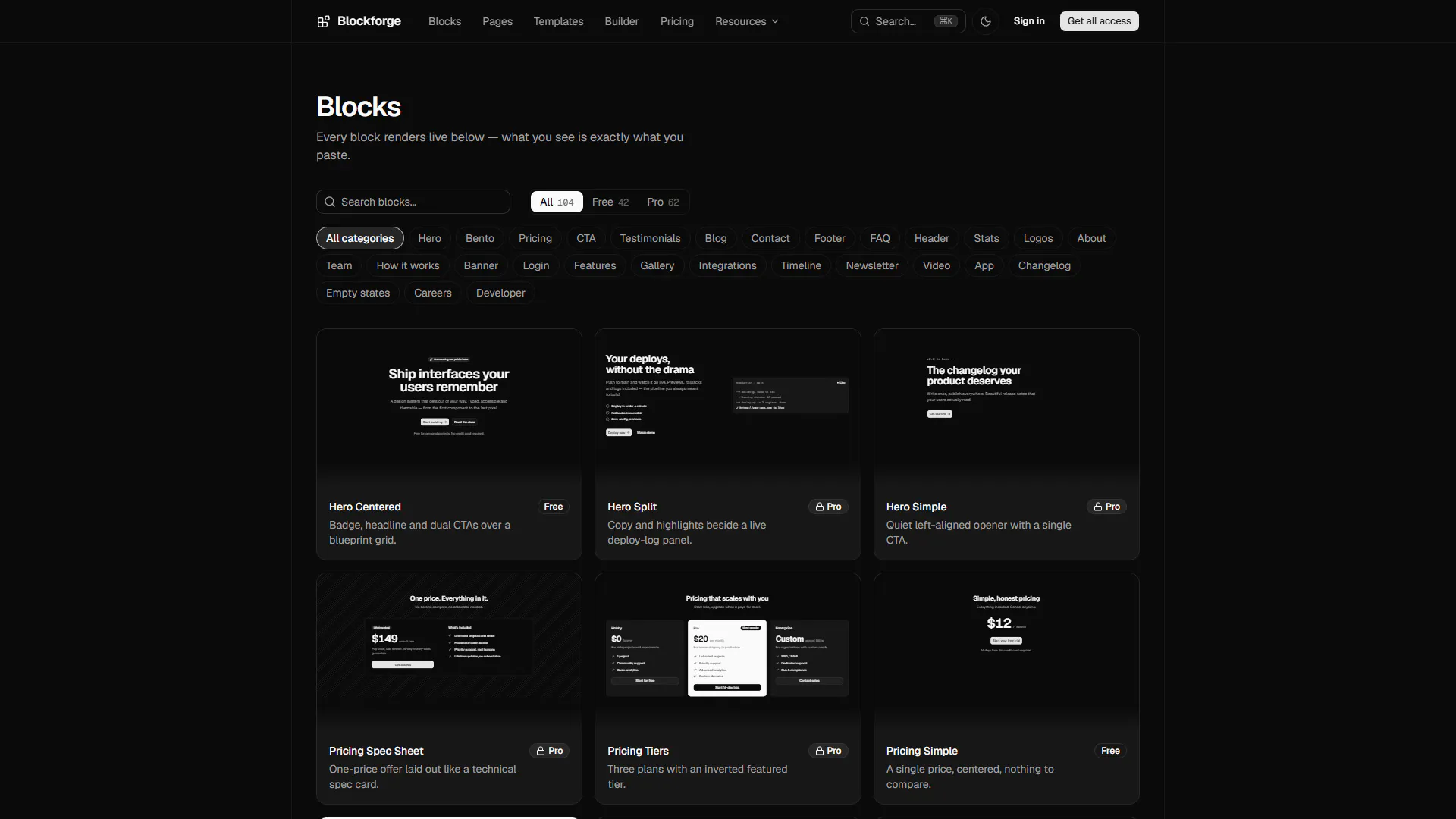Click the Free badge on Pricing Simple
The width and height of the screenshot is (1456, 819).
[x=1110, y=751]
